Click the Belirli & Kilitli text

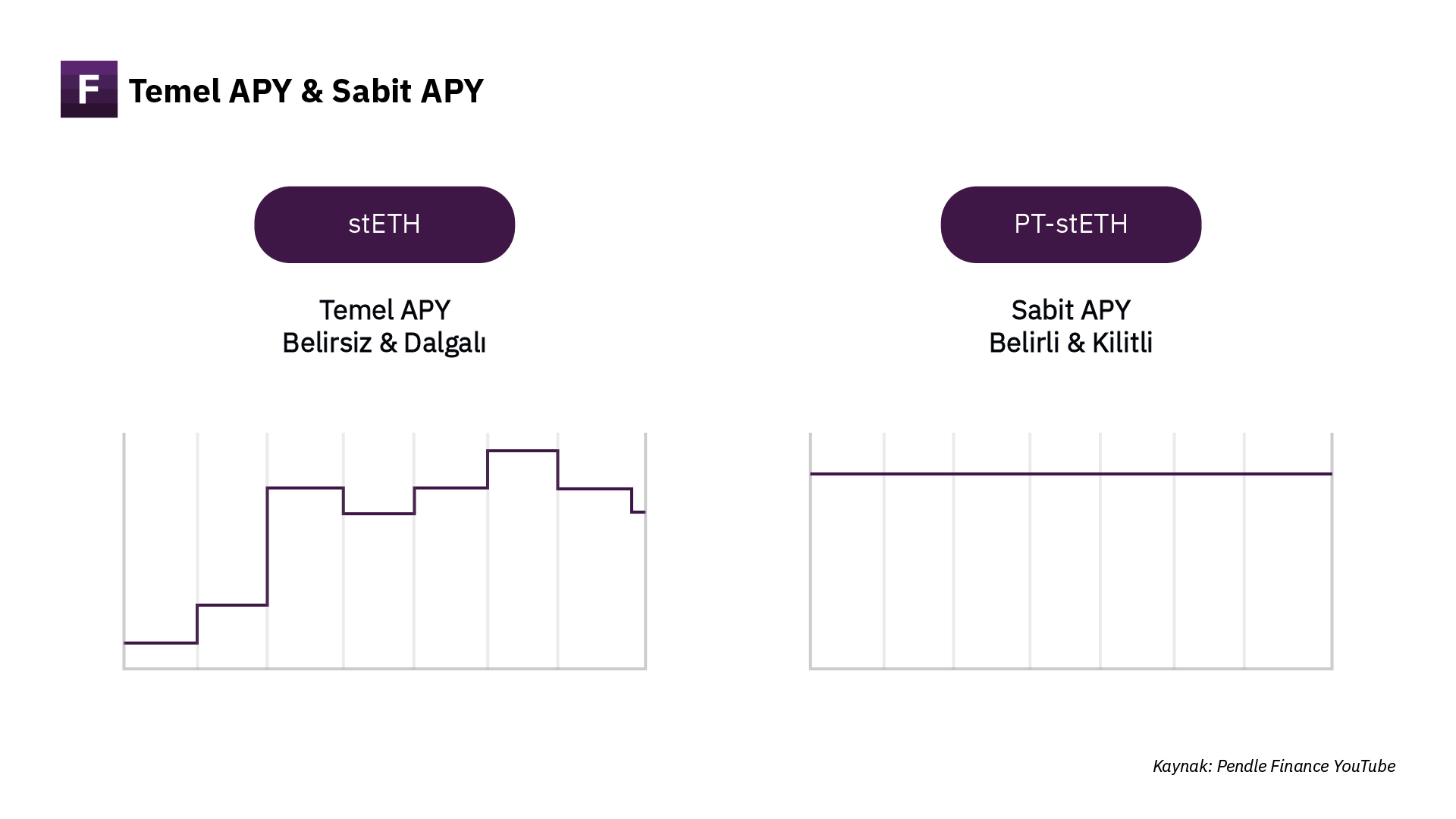click(x=1071, y=343)
